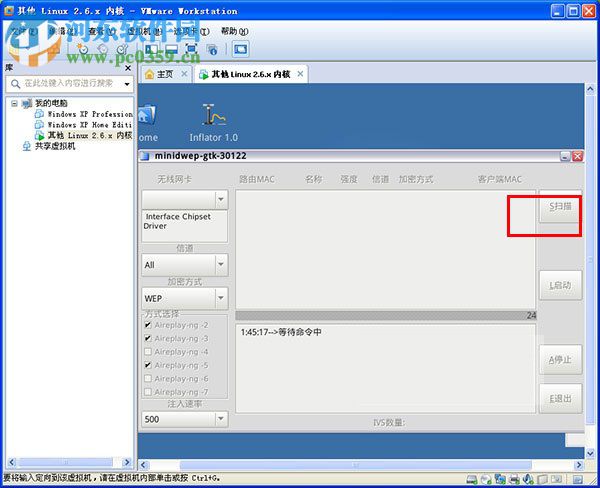Screen dimensions: 600x488
Task: Click the USB device status bar icon
Action: 543,478
